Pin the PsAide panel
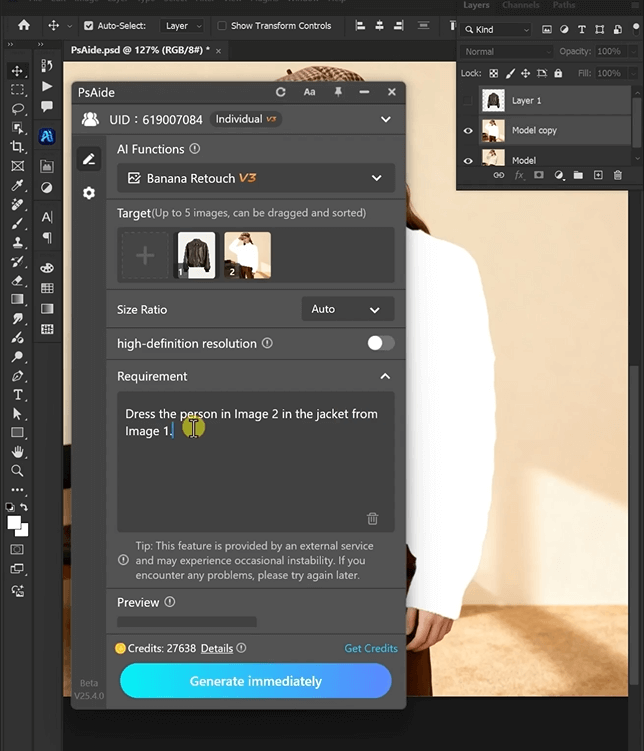The height and width of the screenshot is (751, 644). click(x=338, y=92)
